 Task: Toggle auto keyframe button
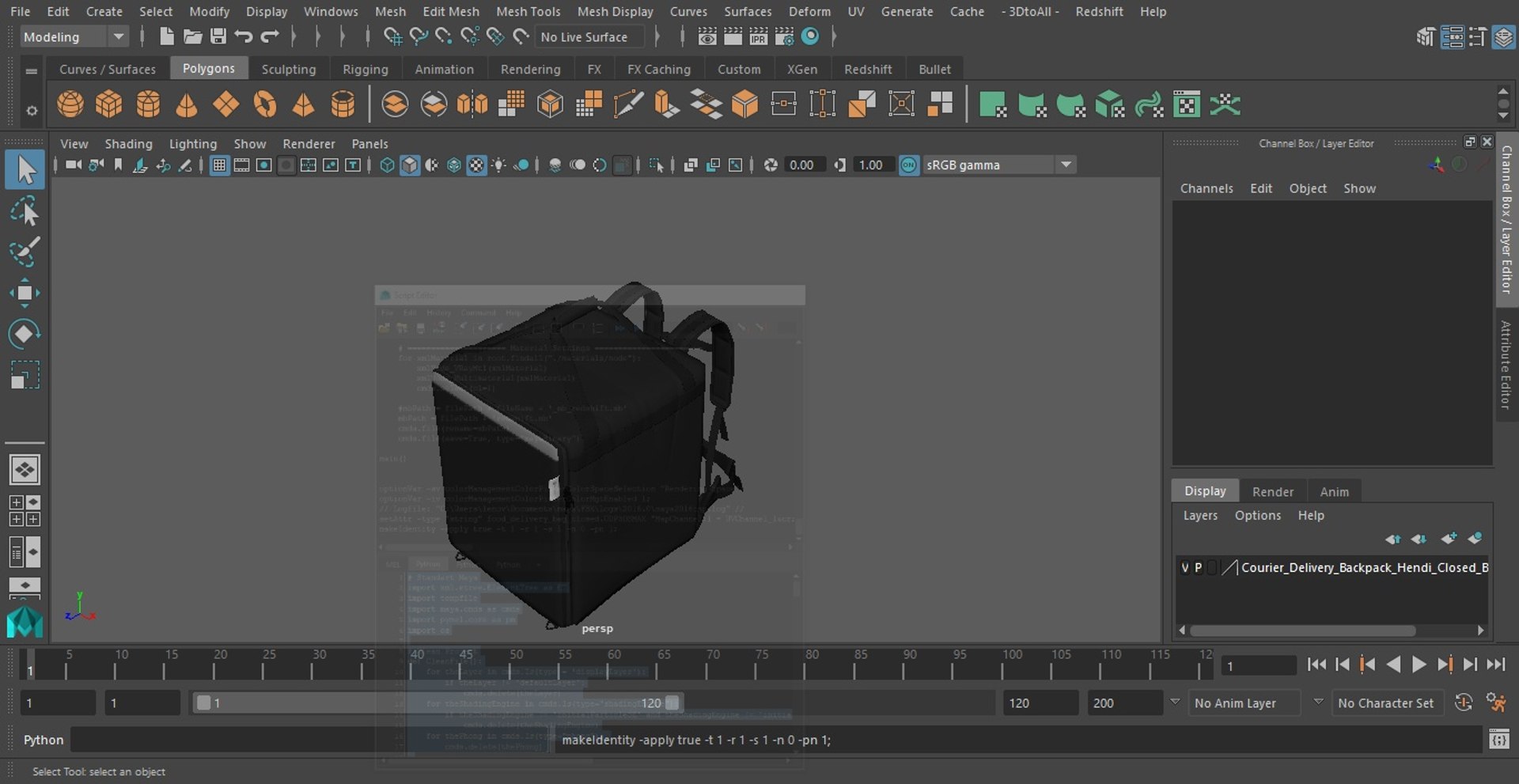tap(1464, 703)
